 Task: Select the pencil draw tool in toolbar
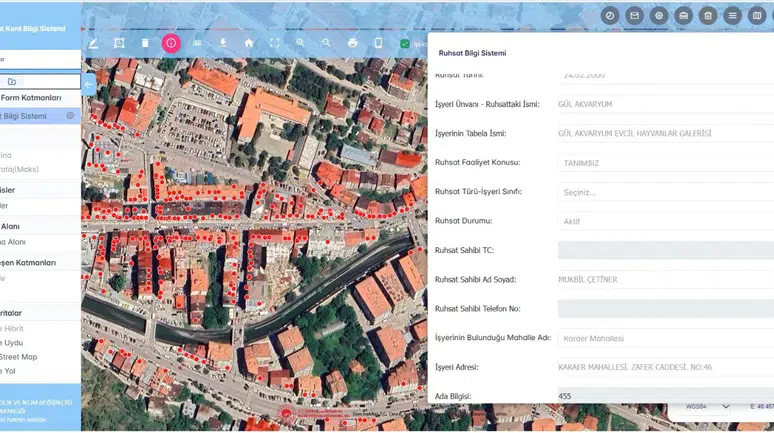pos(93,43)
